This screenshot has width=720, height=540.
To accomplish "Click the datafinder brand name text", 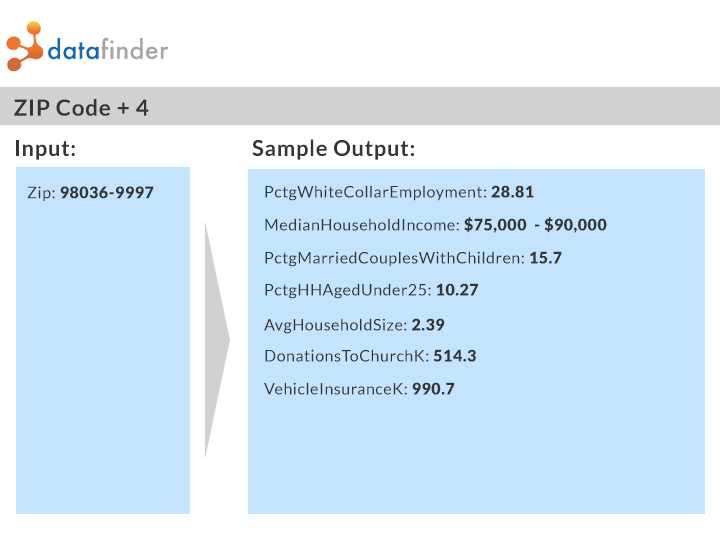I will (108, 50).
